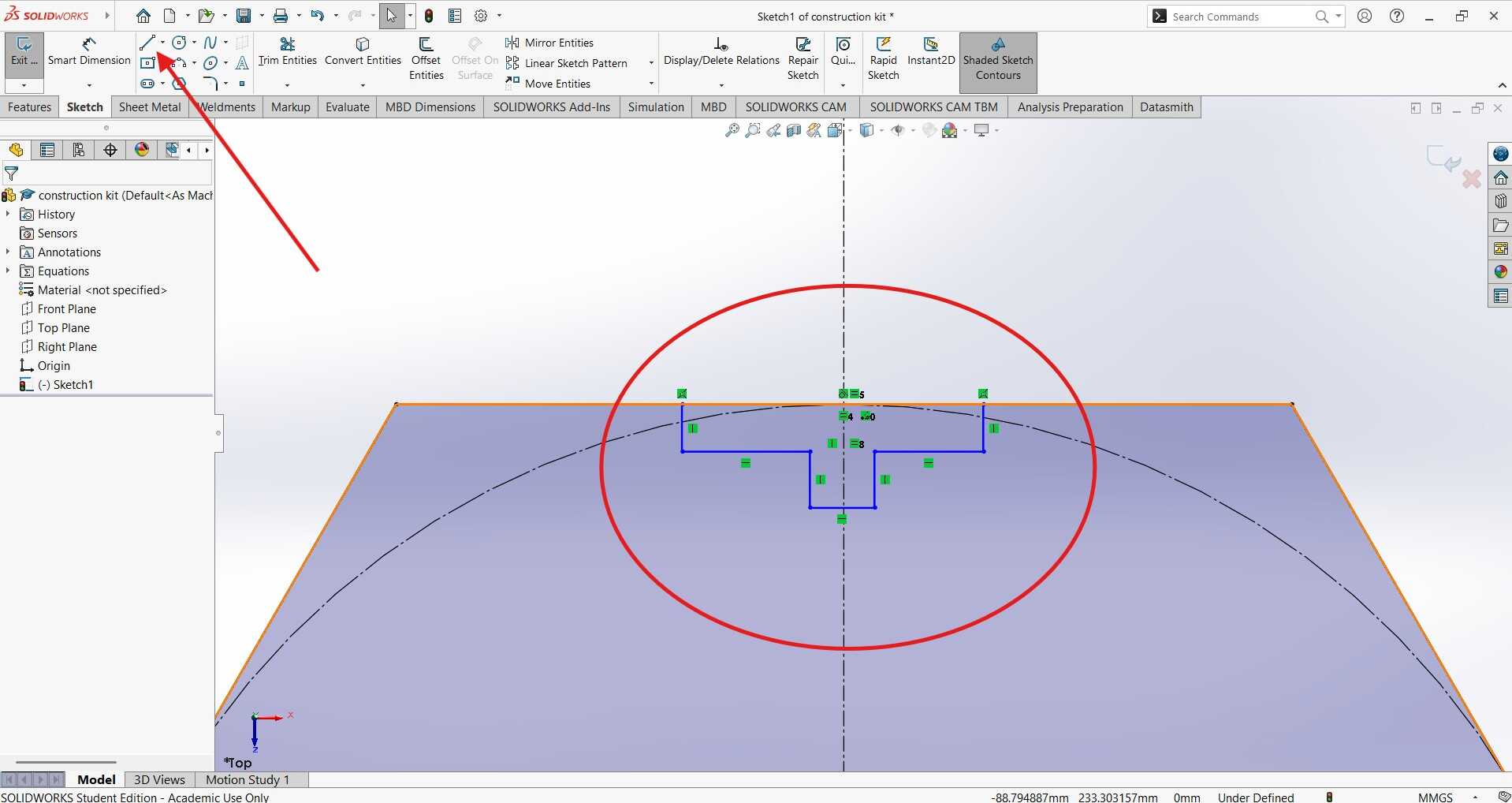
Task: Open the Linear Sketch Pattern dropdown arrow
Action: [651, 63]
